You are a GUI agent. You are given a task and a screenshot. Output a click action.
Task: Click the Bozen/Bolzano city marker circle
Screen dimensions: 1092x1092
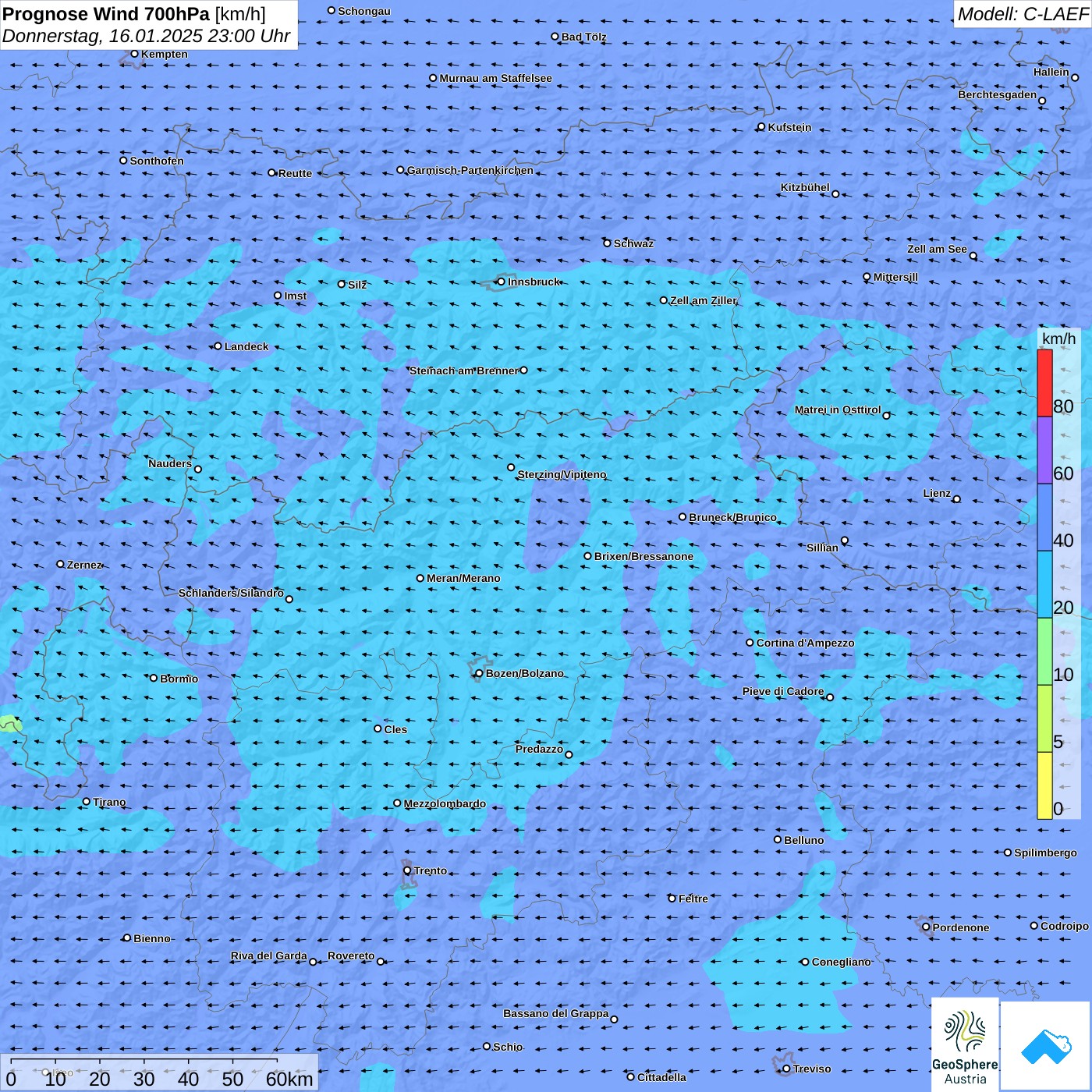click(x=479, y=673)
